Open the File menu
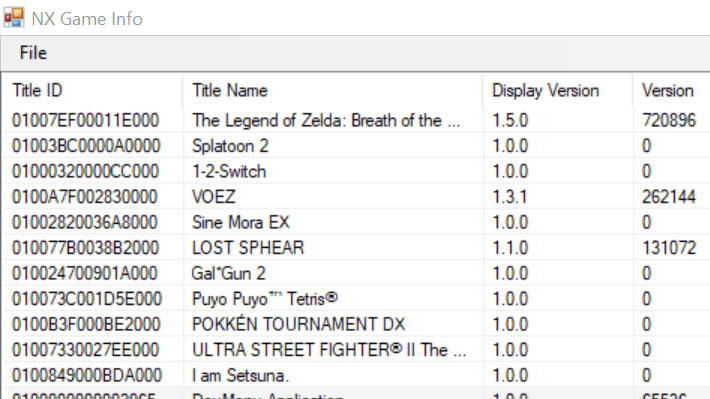 tap(33, 53)
